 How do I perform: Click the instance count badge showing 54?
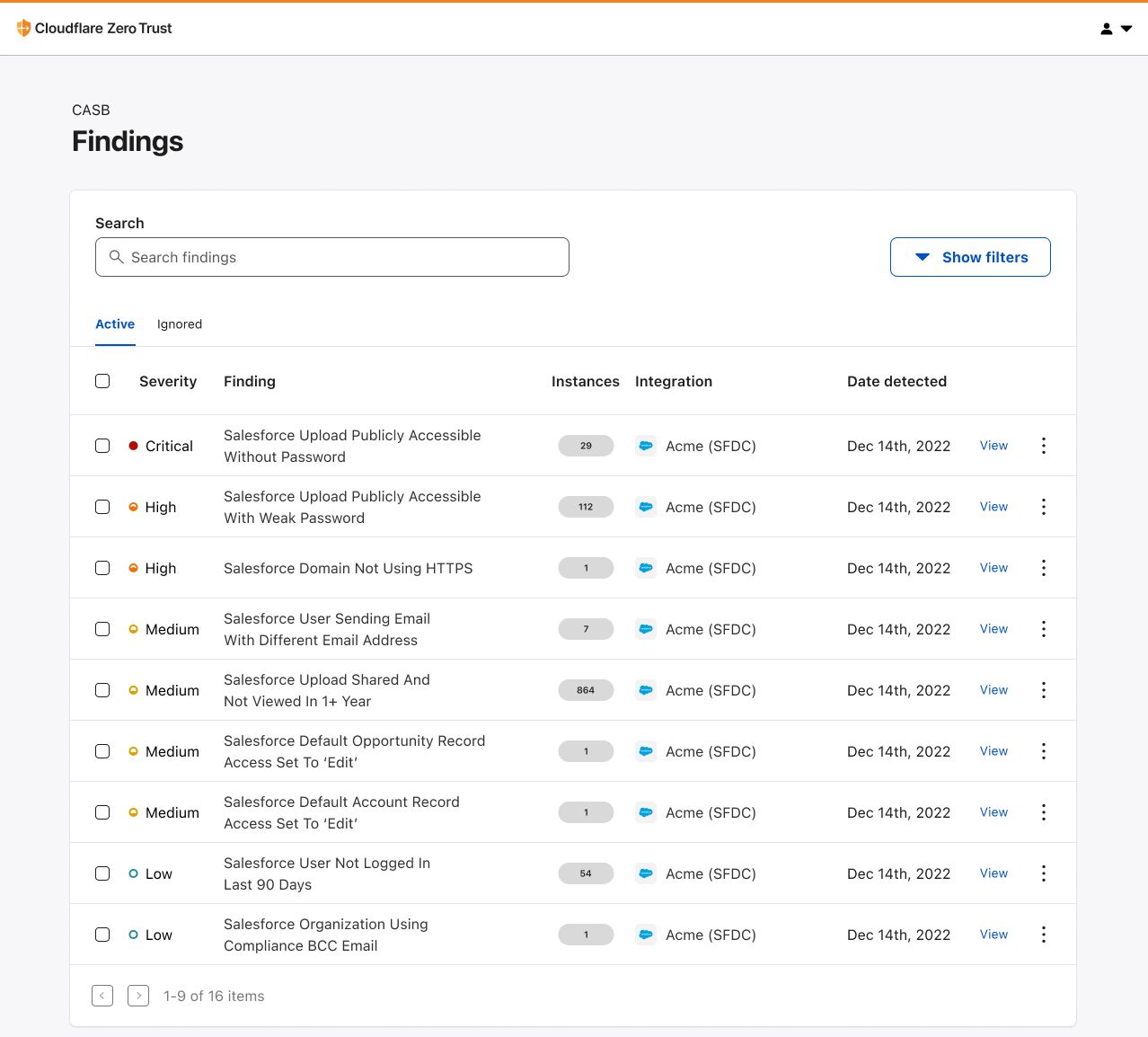pos(586,873)
